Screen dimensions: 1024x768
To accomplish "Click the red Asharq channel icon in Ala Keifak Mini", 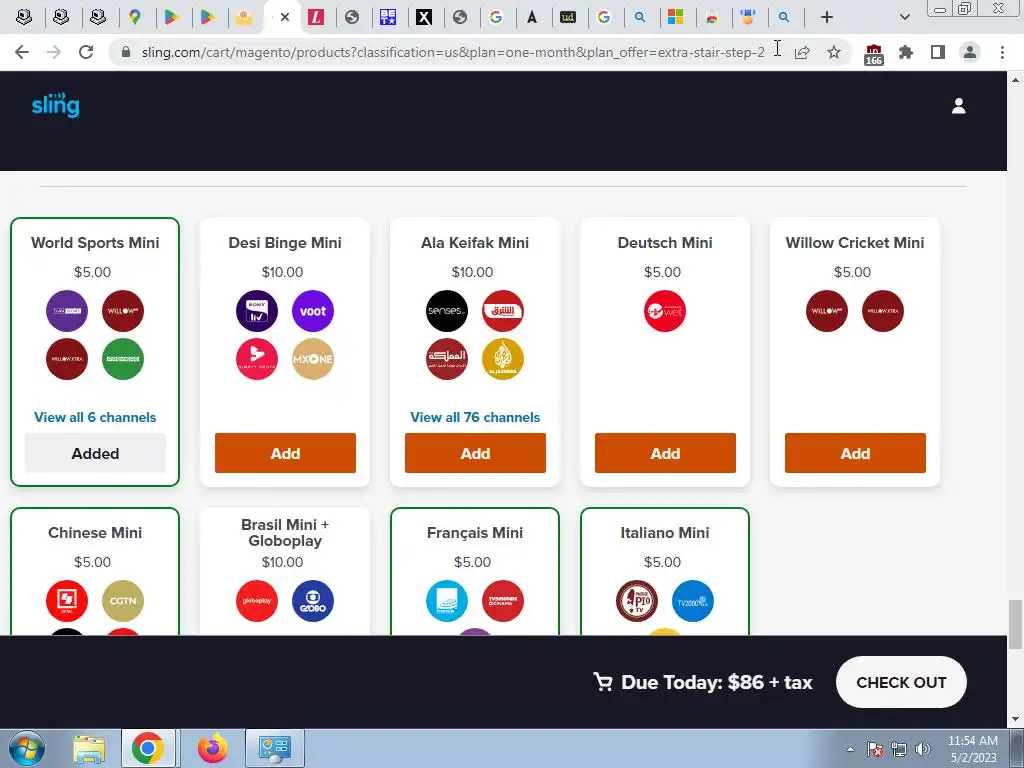I will pos(503,311).
